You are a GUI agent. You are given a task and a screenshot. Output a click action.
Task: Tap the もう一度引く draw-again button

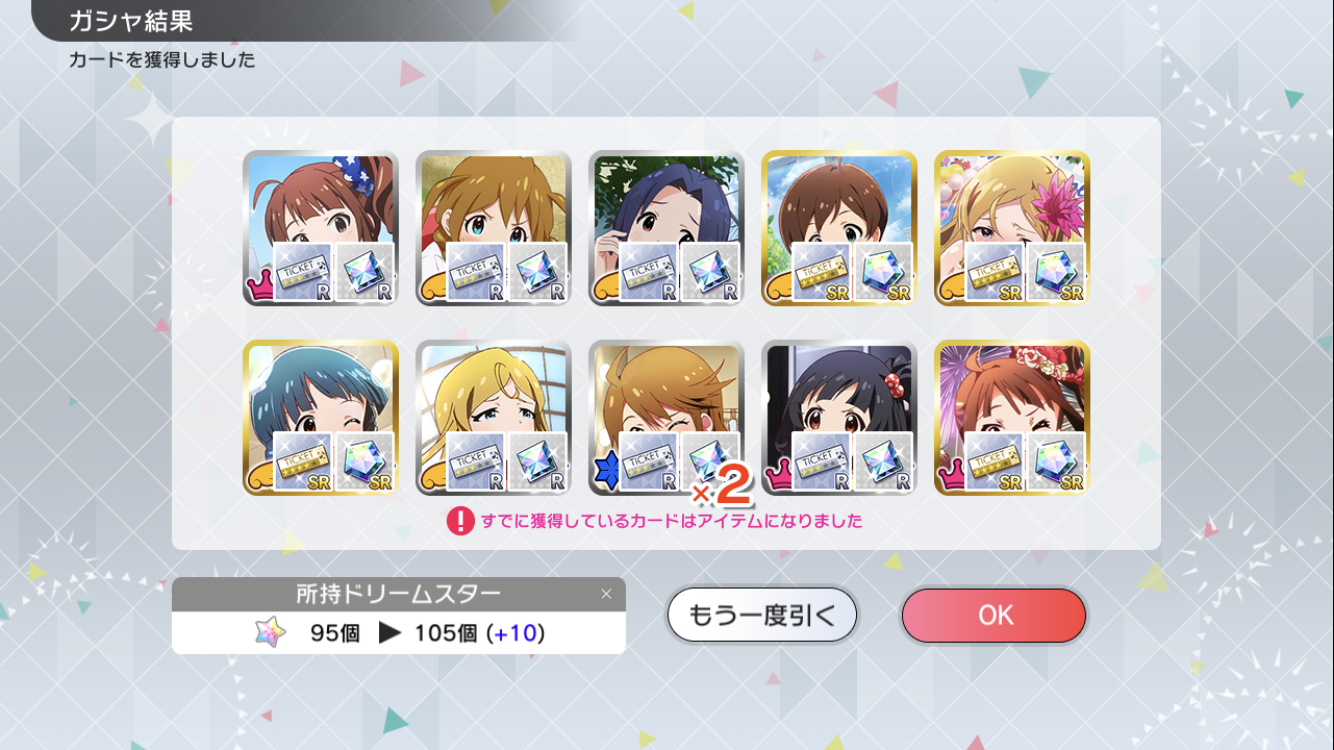(762, 615)
